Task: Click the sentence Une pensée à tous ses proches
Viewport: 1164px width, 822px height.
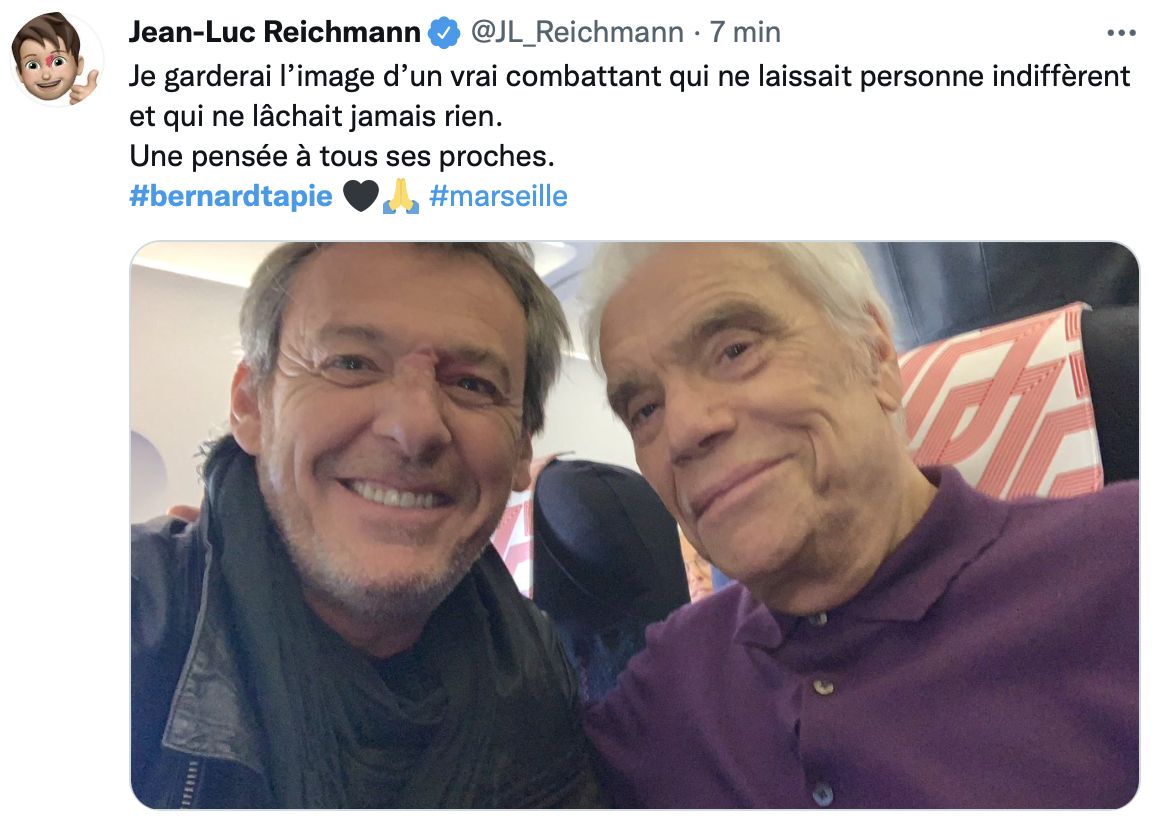Action: (x=341, y=157)
